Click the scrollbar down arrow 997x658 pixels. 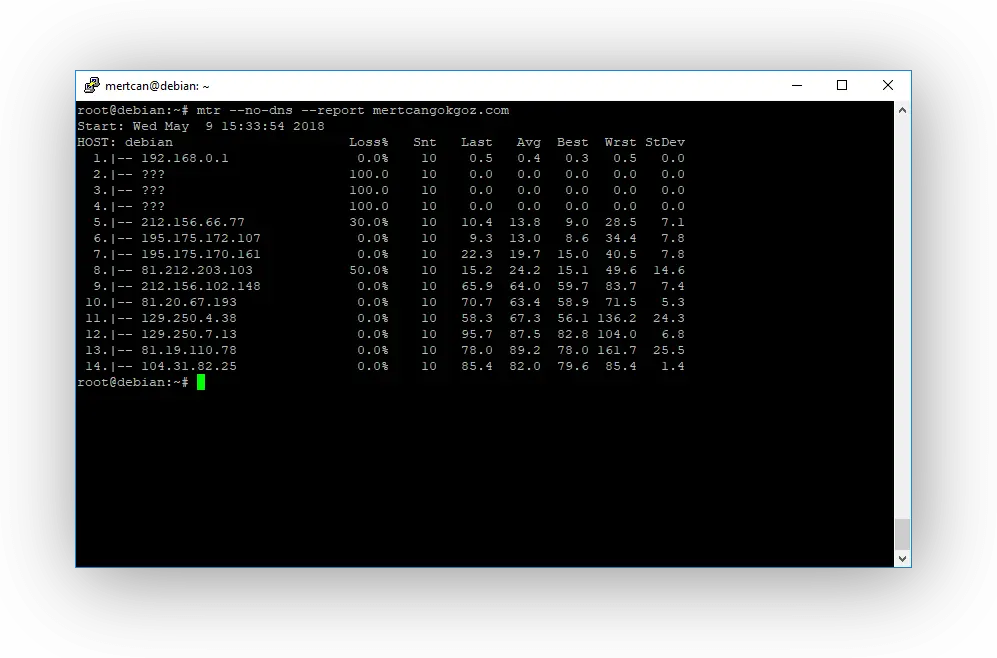click(902, 559)
